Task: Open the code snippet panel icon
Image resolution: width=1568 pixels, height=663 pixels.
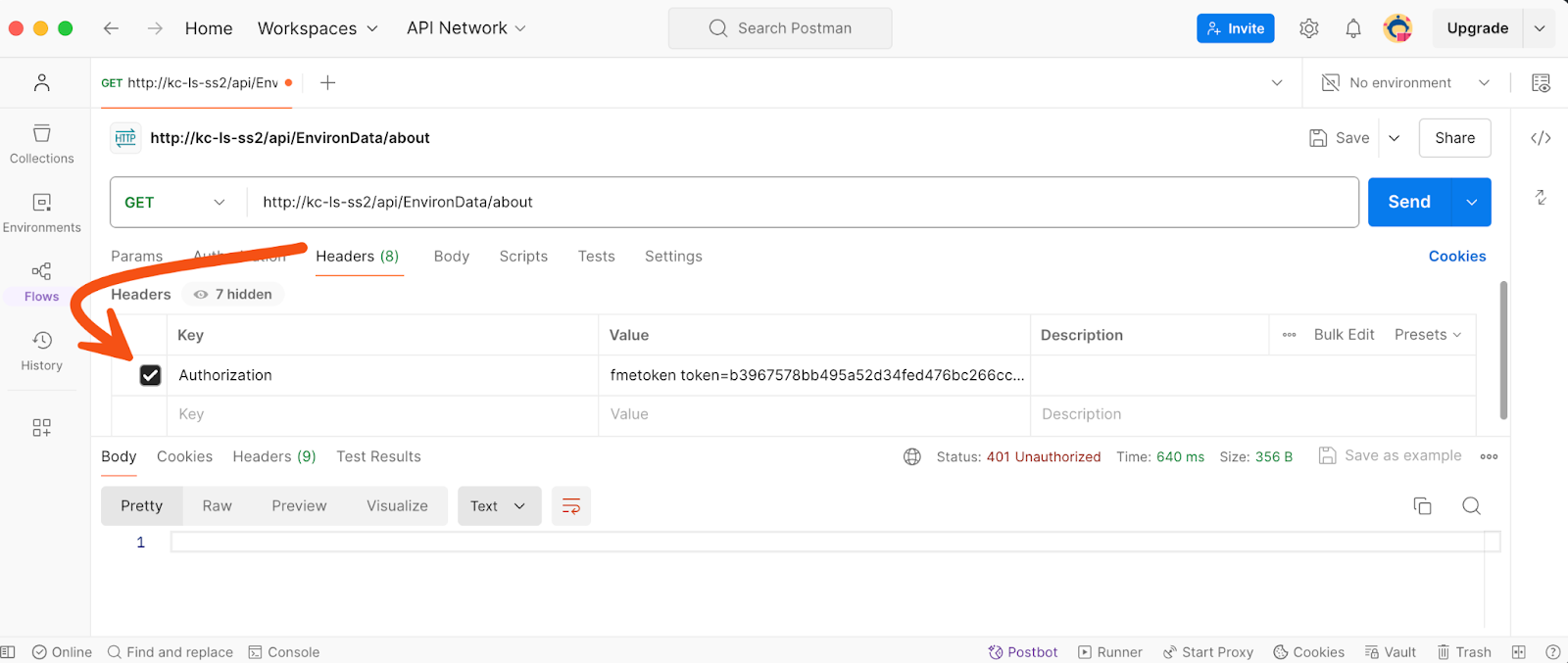Action: coord(1540,138)
